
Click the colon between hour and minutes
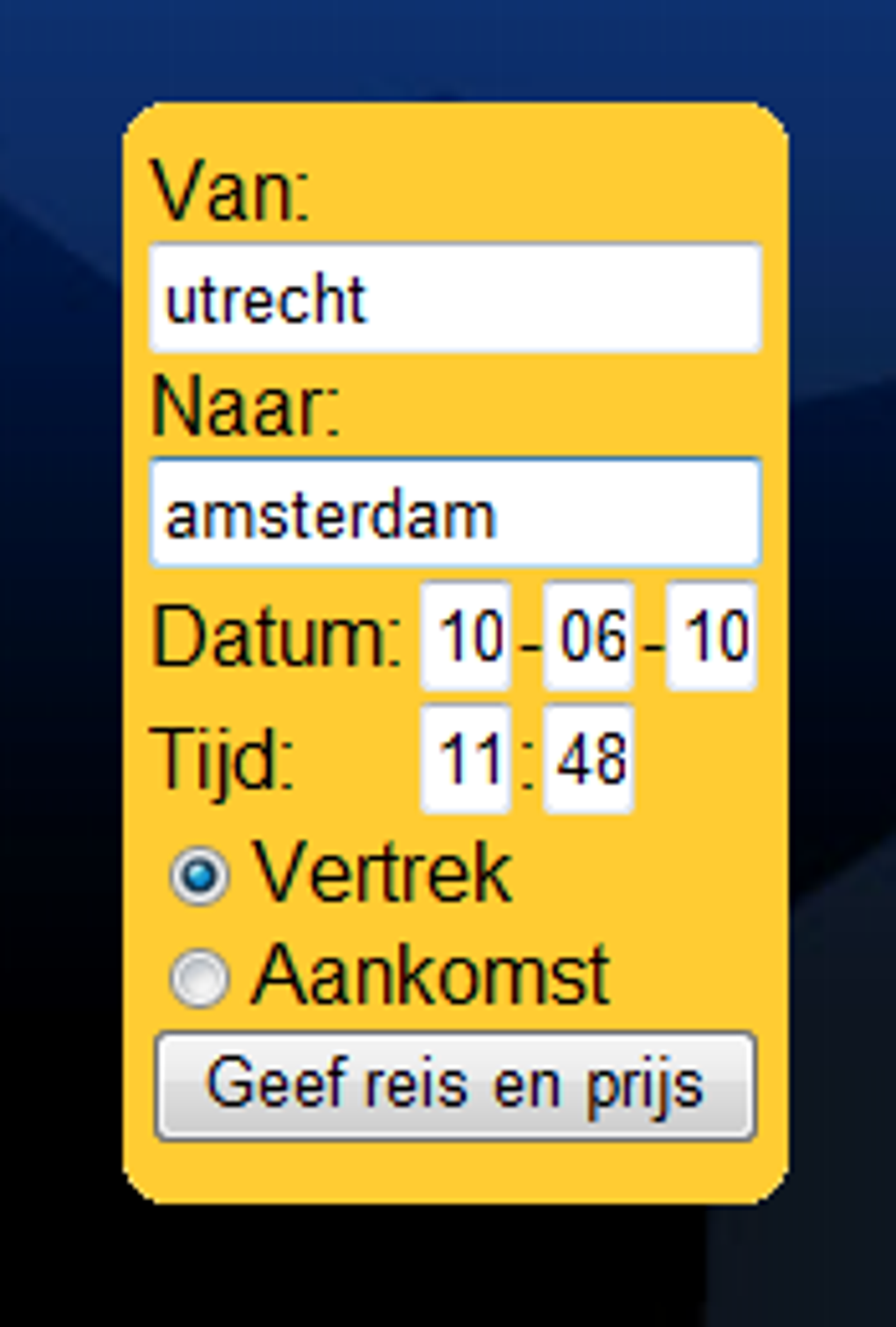click(x=527, y=763)
